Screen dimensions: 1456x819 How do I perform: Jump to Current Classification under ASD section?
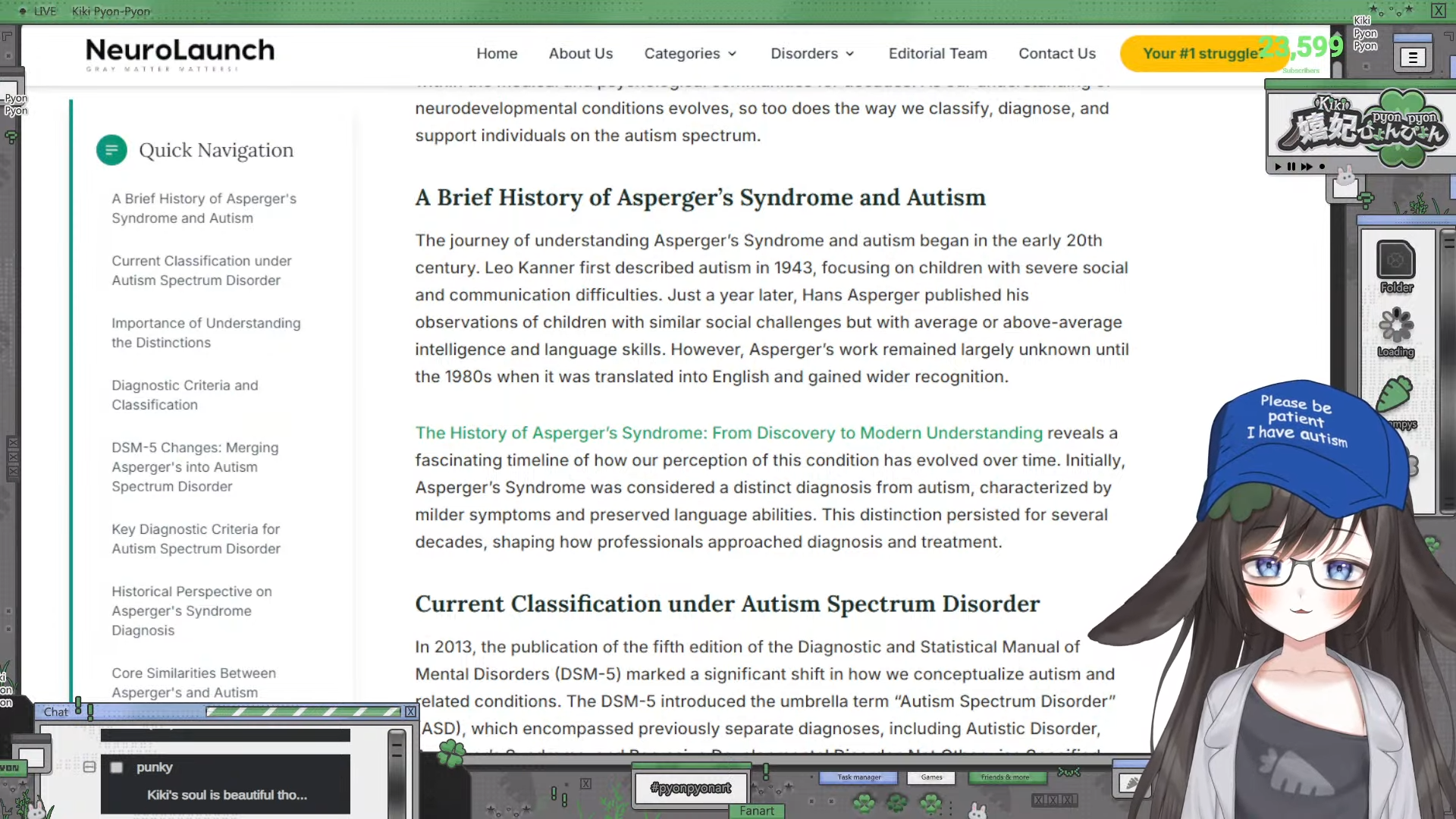[x=202, y=271]
